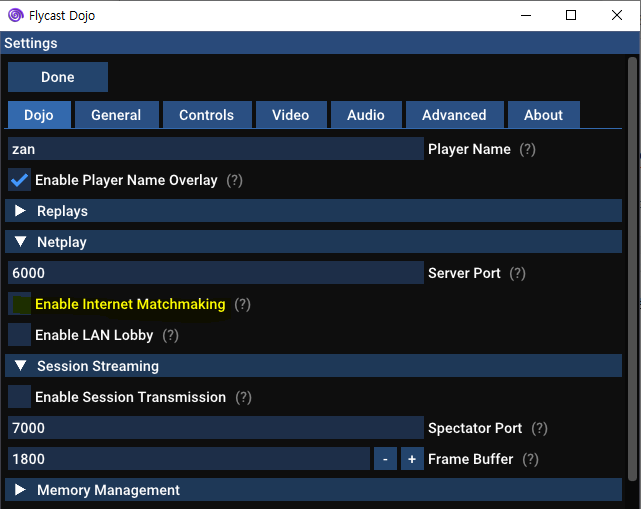
Task: Uncheck Enable Player Name Overlay
Action: coord(19,180)
